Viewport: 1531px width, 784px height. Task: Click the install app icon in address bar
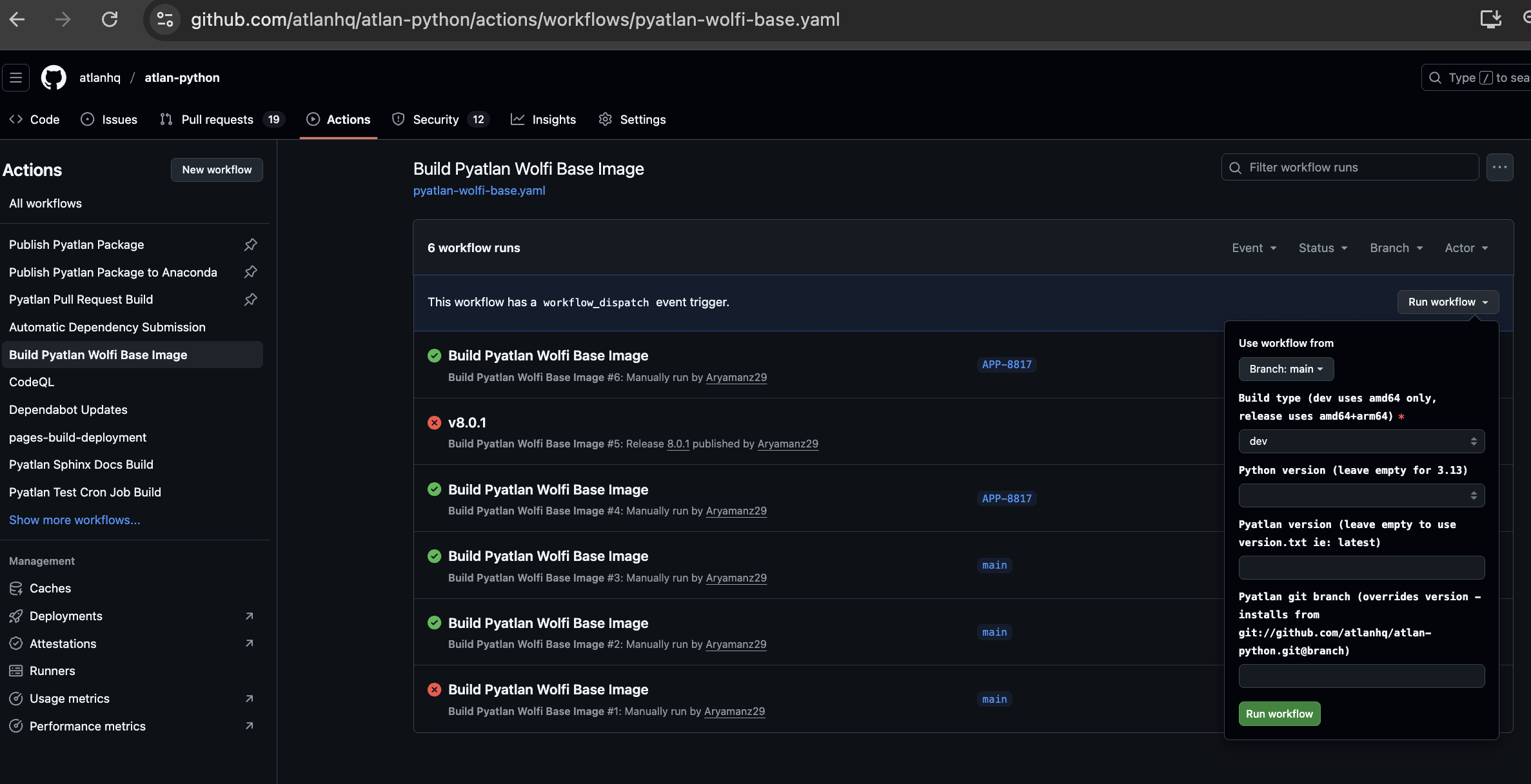click(x=1491, y=19)
